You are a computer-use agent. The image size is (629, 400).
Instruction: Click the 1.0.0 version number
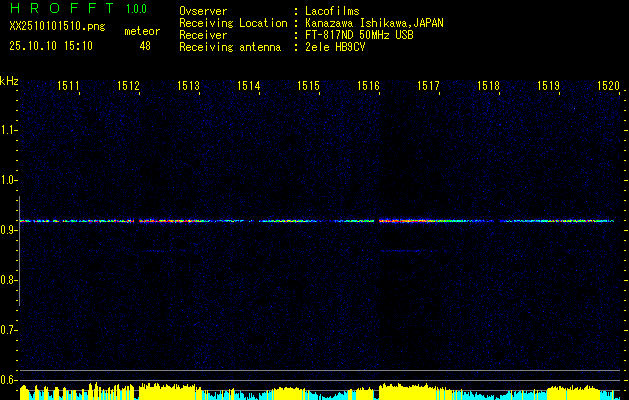click(x=136, y=9)
